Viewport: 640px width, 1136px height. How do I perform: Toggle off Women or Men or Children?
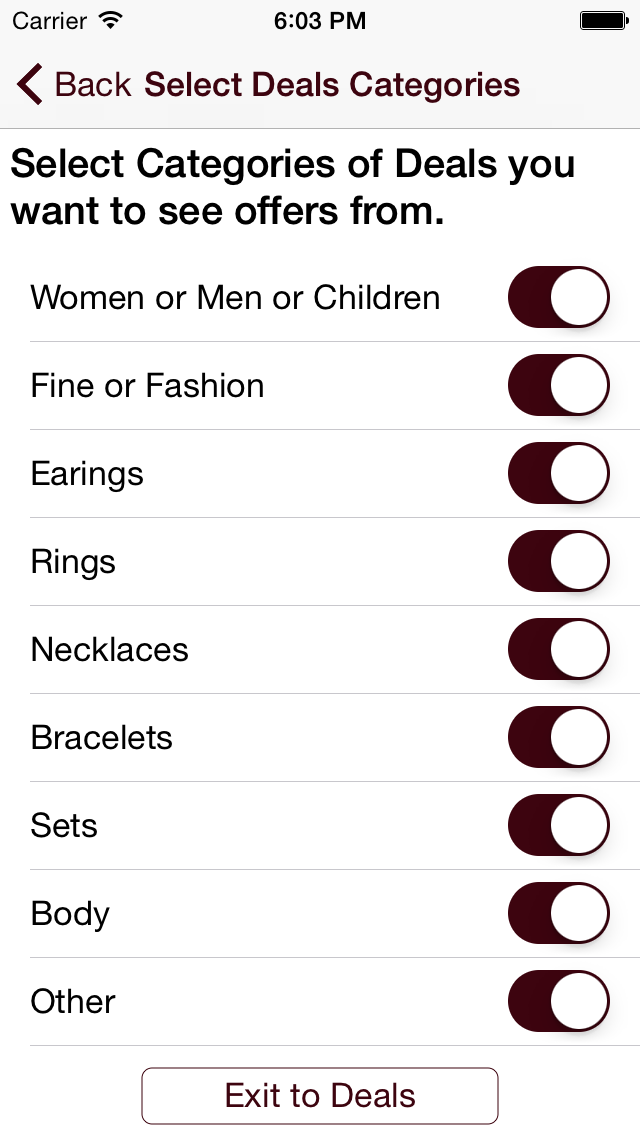[x=558, y=297]
